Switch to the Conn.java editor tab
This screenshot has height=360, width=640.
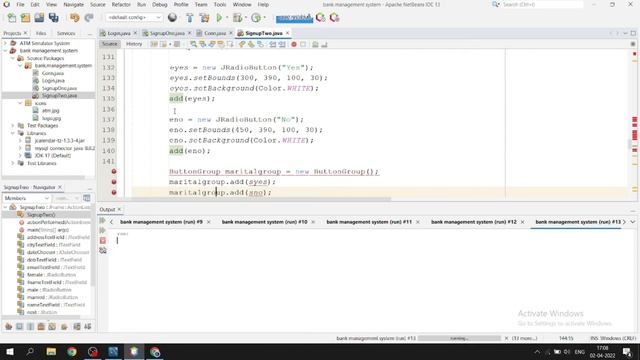(215, 33)
